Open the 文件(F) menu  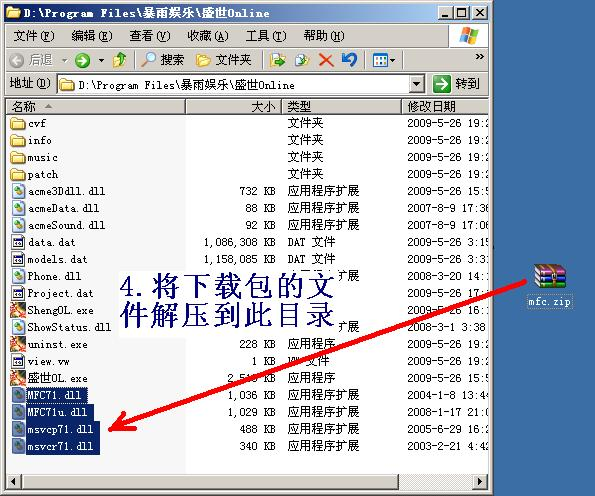coord(34,36)
